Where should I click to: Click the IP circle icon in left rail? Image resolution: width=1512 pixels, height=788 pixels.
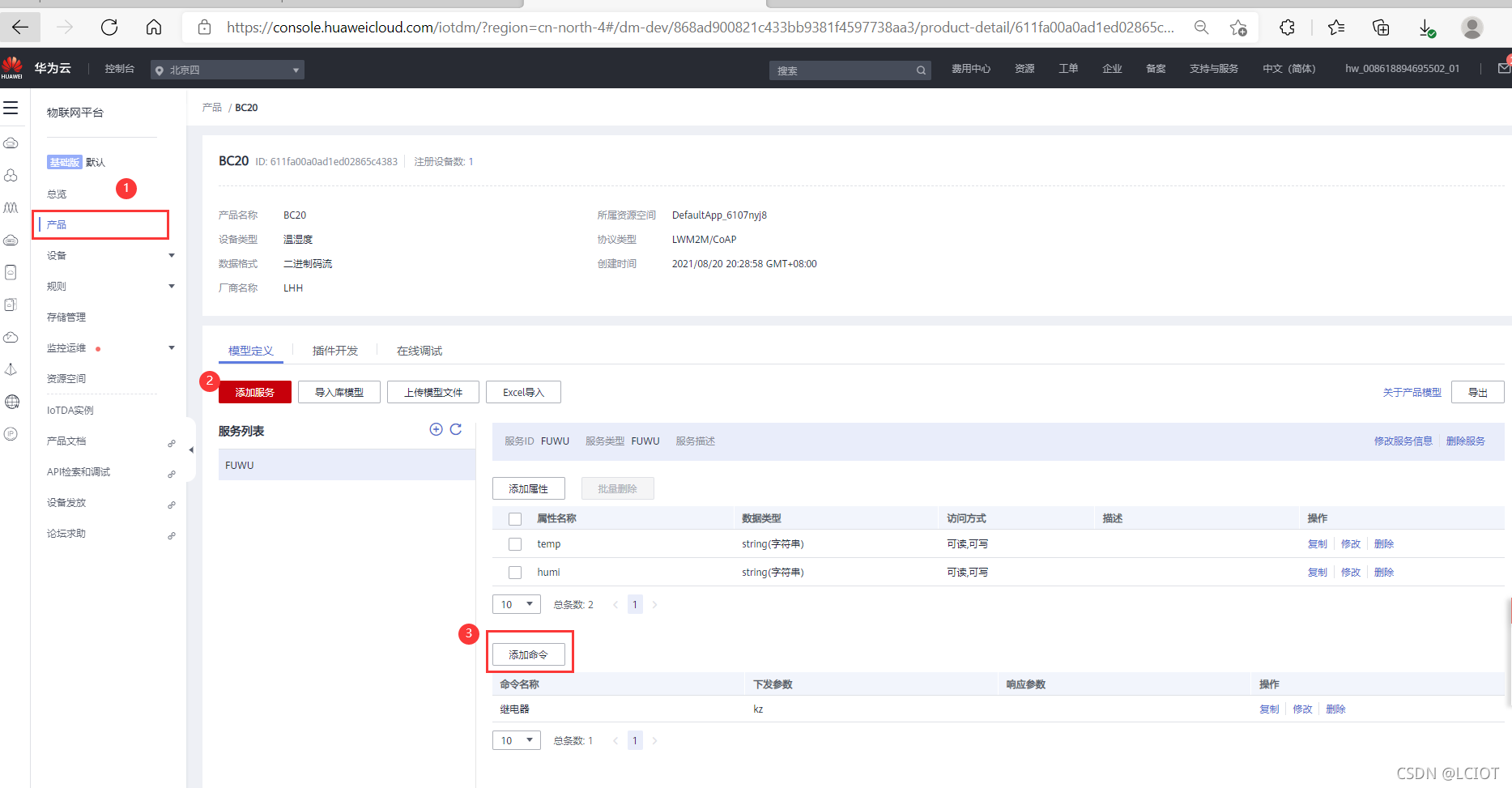[11, 434]
